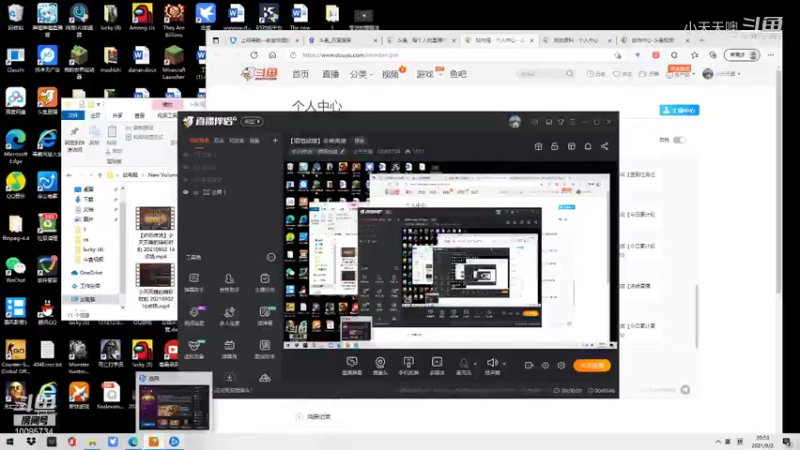The height and width of the screenshot is (450, 800).
Task: Open the Edge browser three-dot menu
Action: pos(771,55)
